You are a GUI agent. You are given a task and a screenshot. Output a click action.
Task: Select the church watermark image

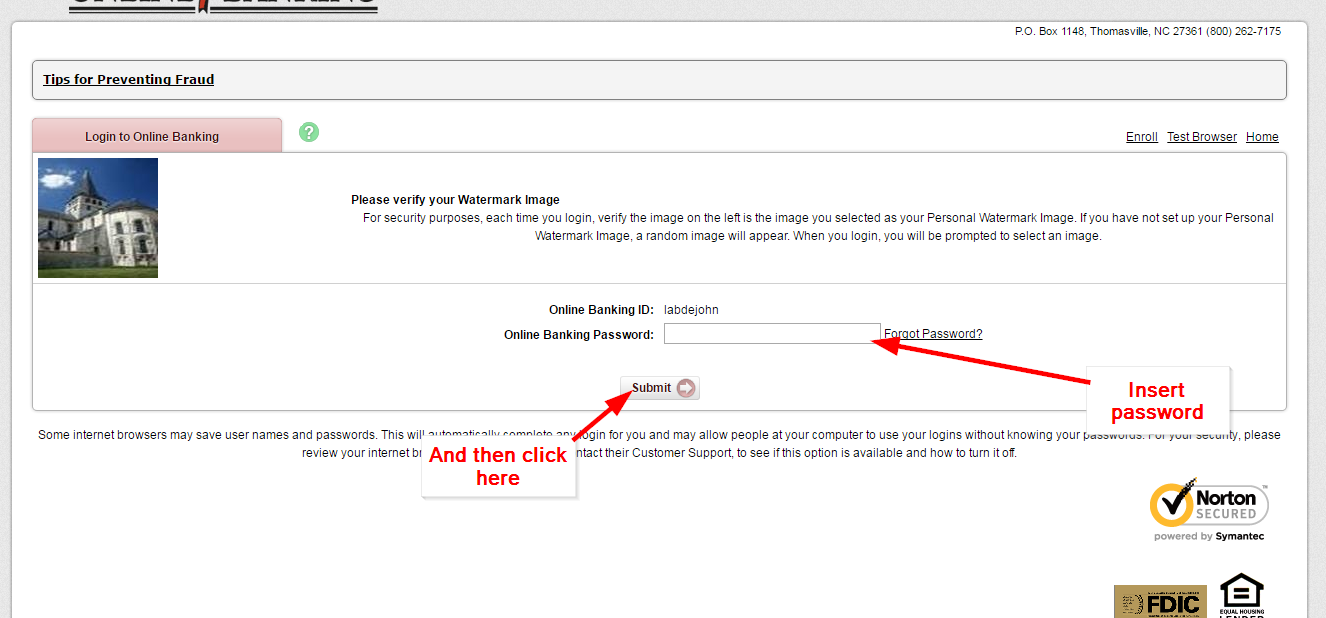[98, 218]
